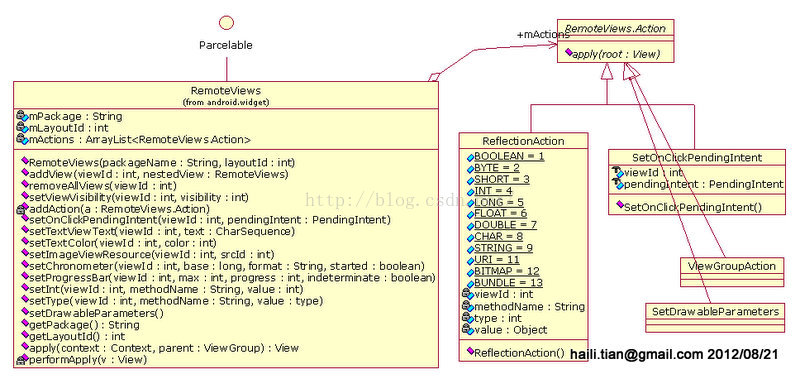
Task: Click the method icon beside setDrawableParameters()
Action: pos(24,312)
